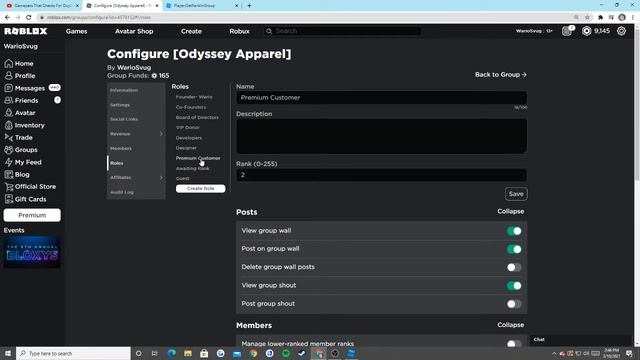640x360 pixels.
Task: Disable the Post on group wall toggle
Action: (x=514, y=249)
